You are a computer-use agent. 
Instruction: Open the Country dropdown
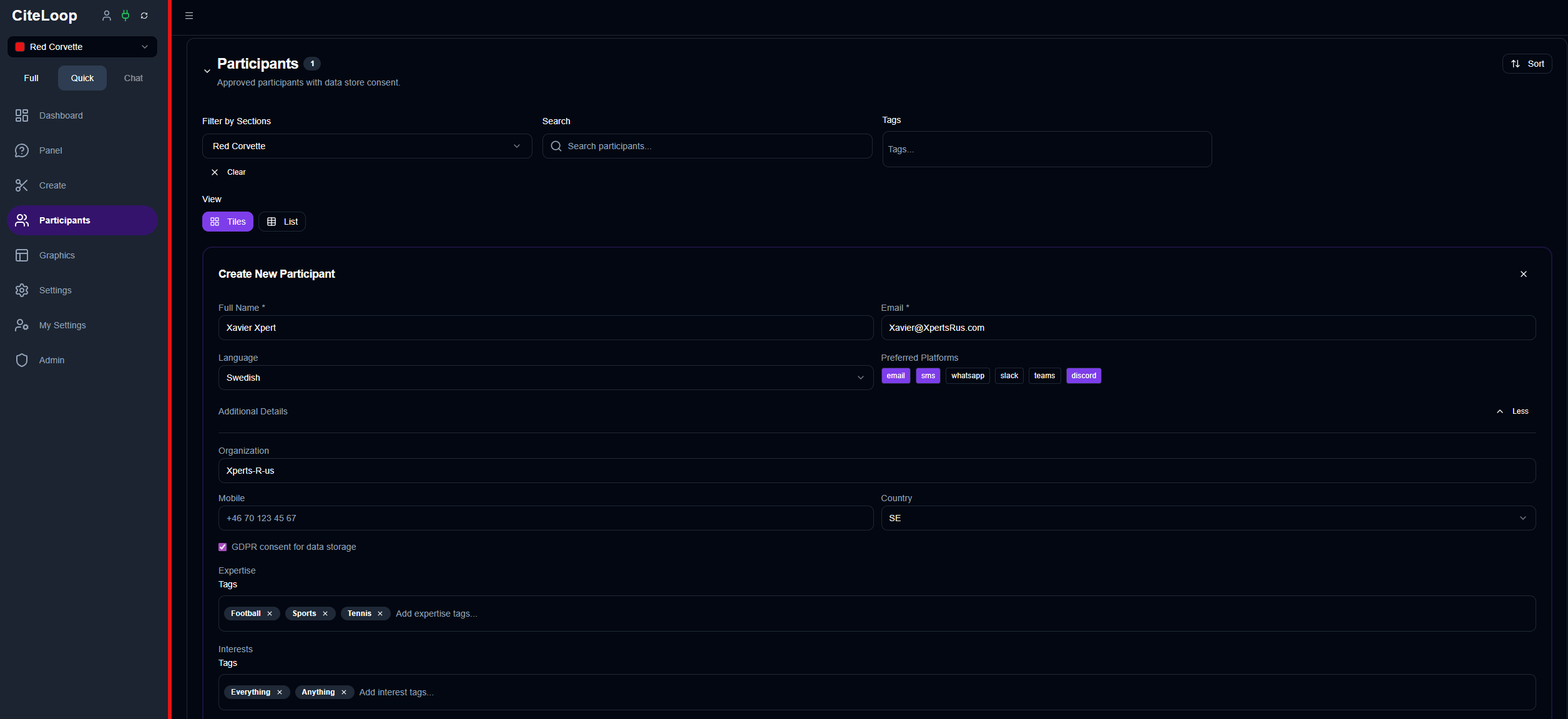[x=1208, y=518]
